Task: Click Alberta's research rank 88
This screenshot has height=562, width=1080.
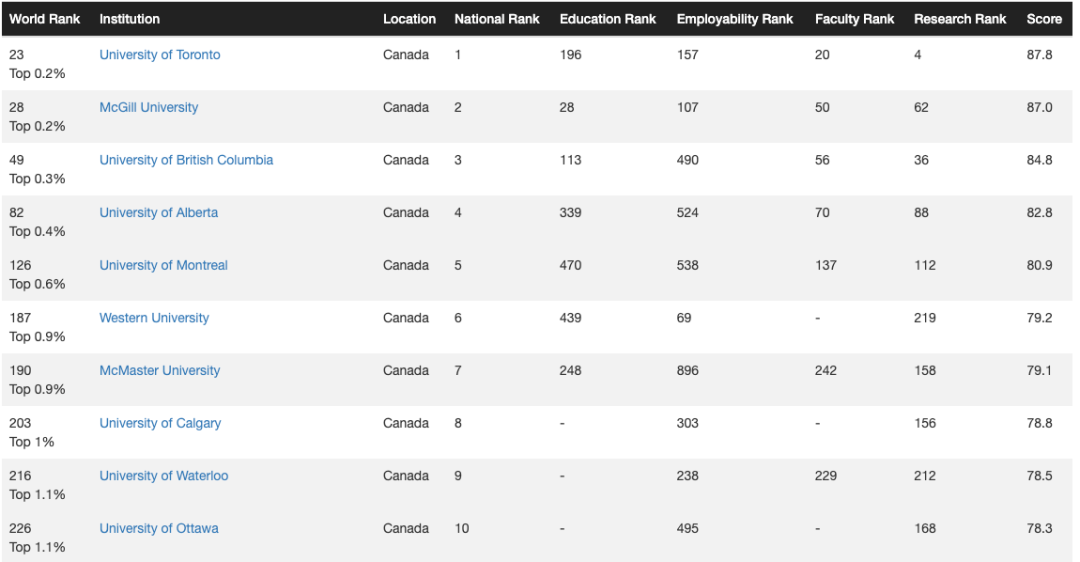Action: pos(922,213)
